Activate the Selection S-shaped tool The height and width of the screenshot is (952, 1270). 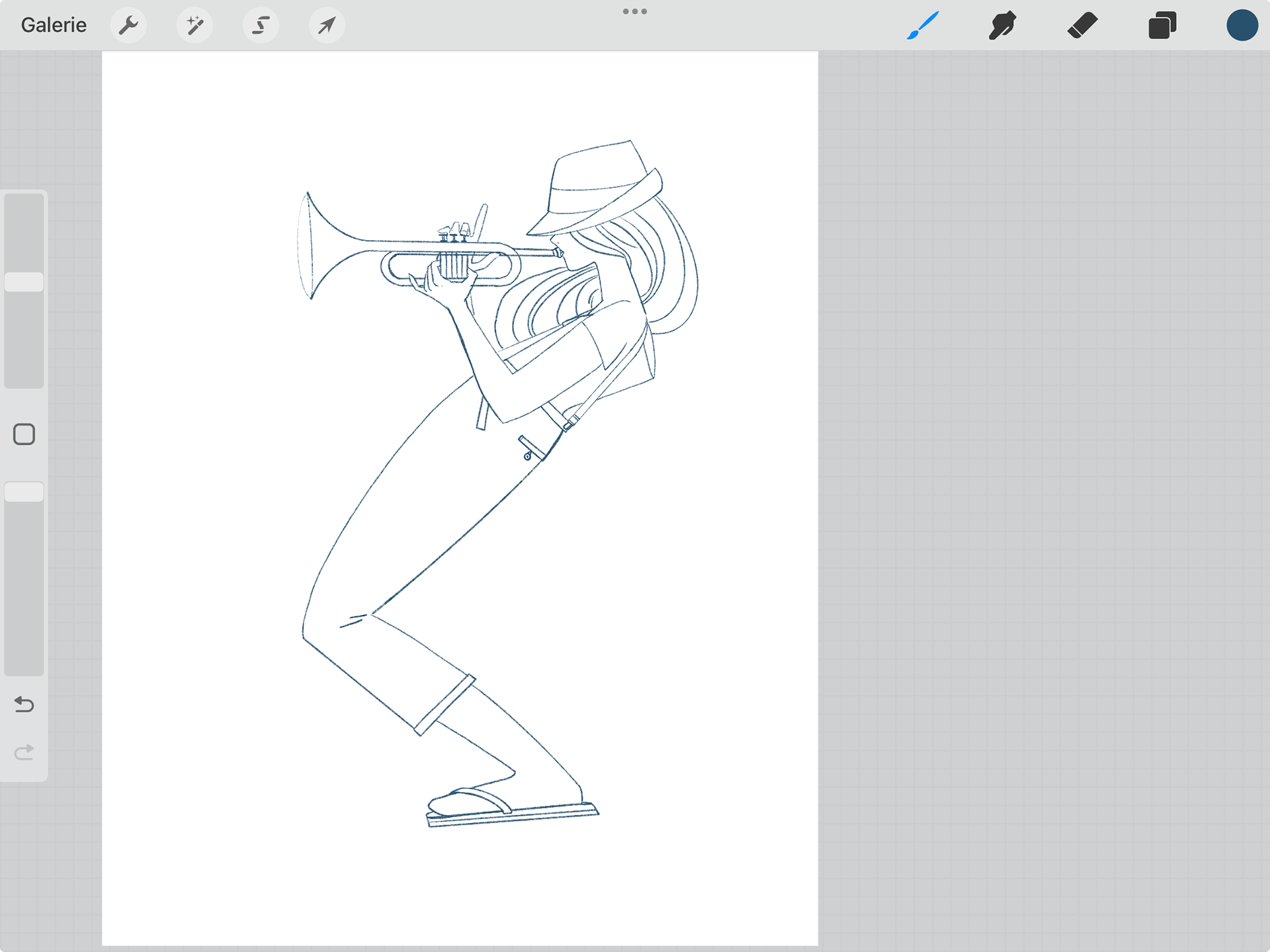(x=261, y=26)
